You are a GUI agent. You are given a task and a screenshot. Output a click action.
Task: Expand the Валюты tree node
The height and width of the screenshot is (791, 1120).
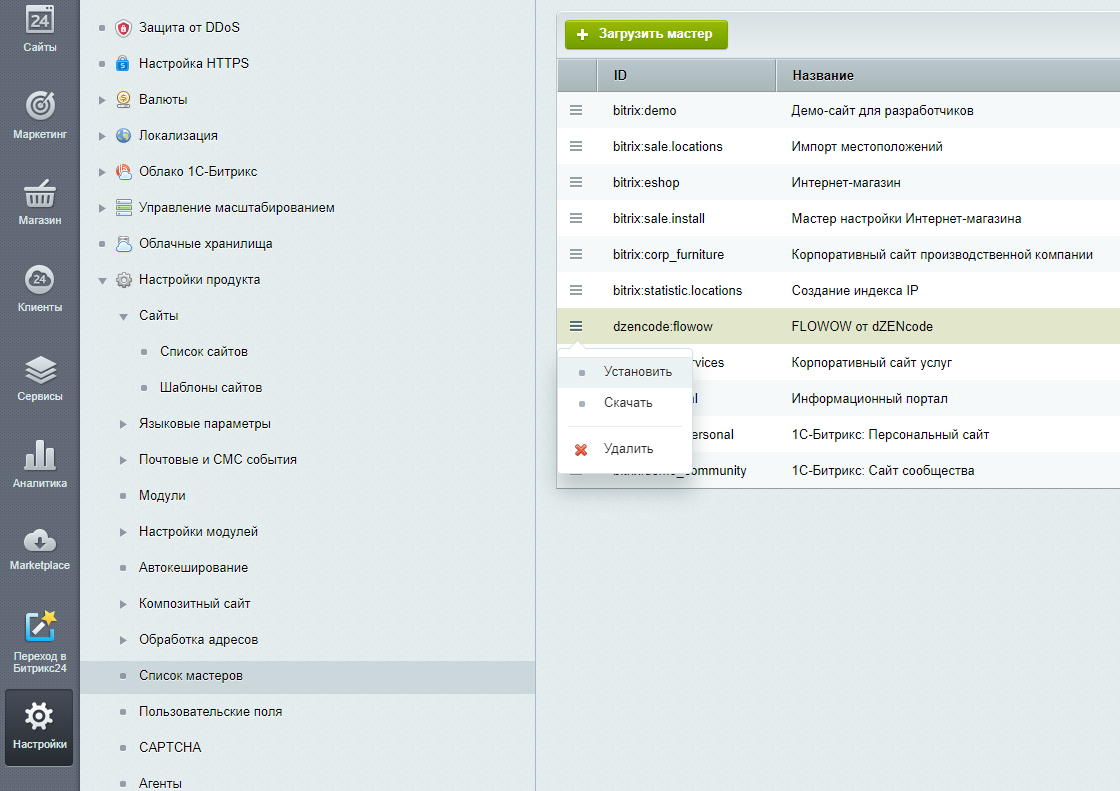tap(102, 100)
